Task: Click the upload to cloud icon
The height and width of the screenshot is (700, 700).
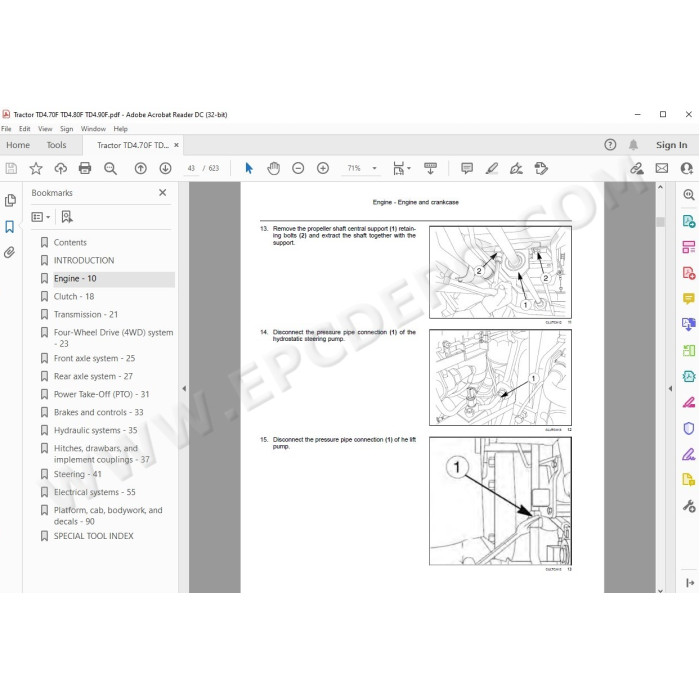Action: click(60, 168)
